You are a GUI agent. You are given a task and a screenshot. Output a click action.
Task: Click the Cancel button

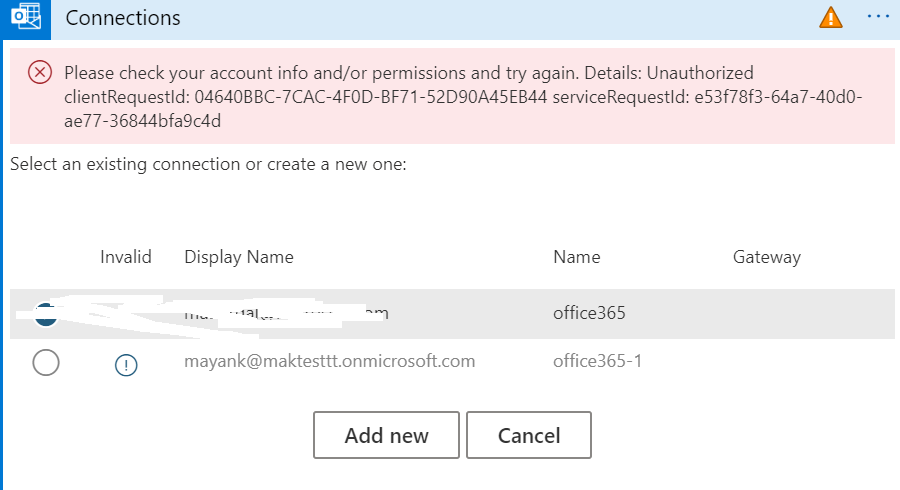[x=529, y=435]
